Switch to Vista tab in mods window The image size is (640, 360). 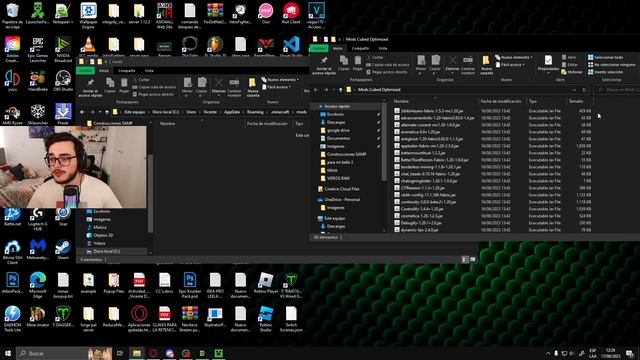(x=149, y=71)
